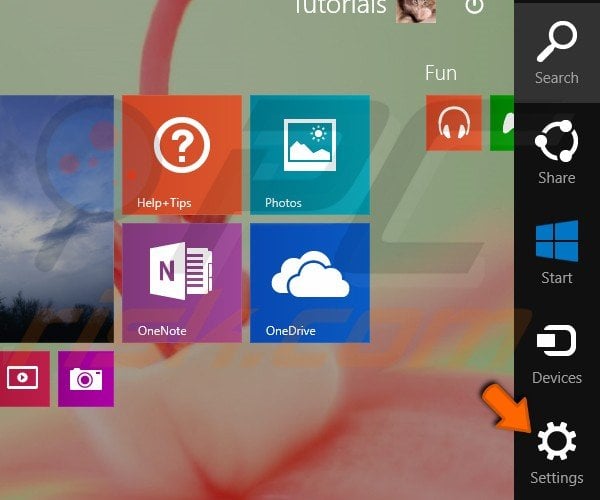Open the Search charm
This screenshot has height=500, width=600.
click(x=557, y=53)
